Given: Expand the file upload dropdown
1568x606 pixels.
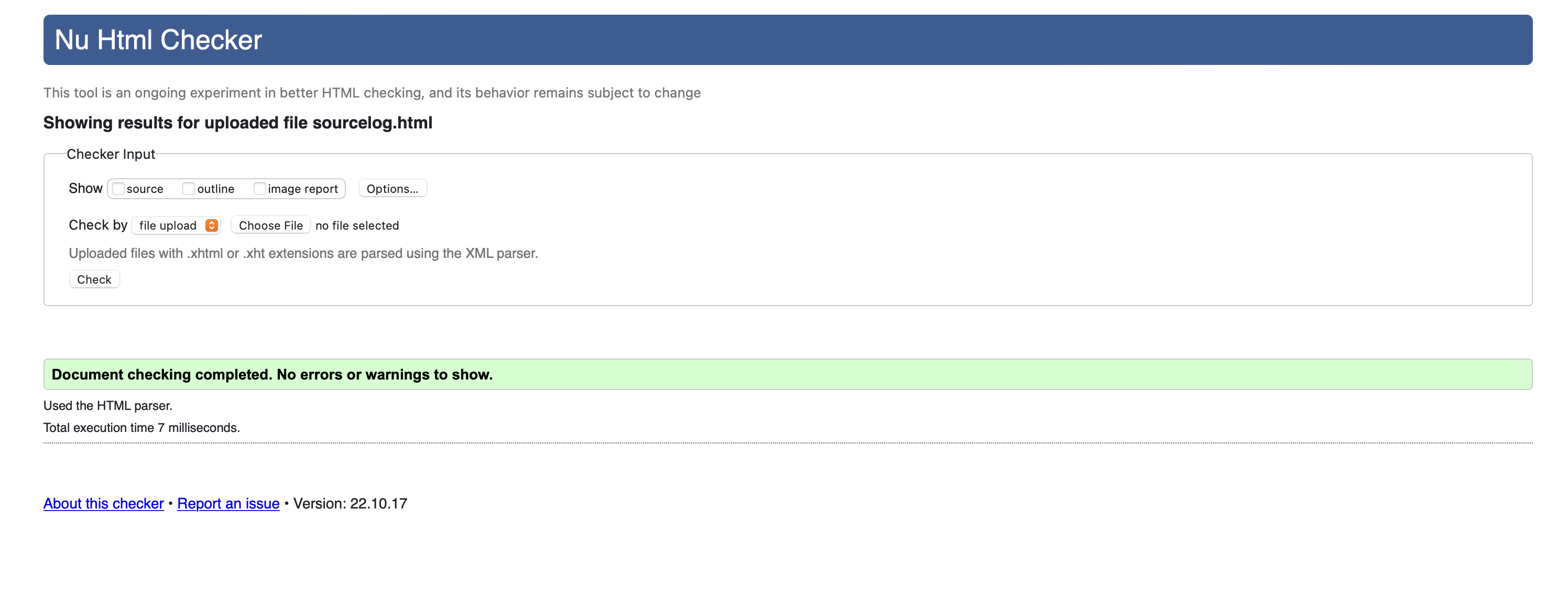Looking at the screenshot, I should point(176,225).
